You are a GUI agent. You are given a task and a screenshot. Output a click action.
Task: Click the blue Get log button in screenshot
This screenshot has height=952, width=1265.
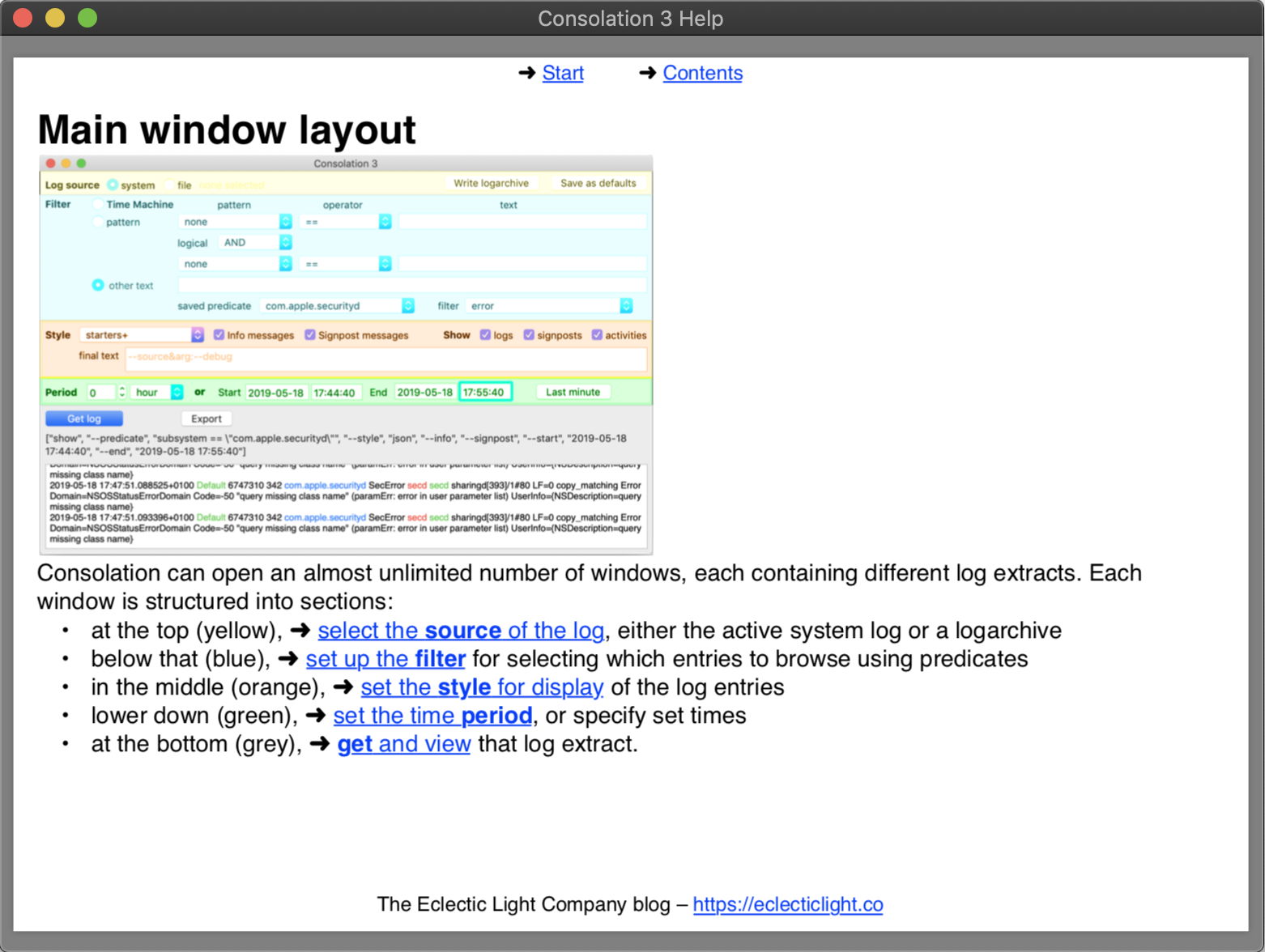[84, 419]
